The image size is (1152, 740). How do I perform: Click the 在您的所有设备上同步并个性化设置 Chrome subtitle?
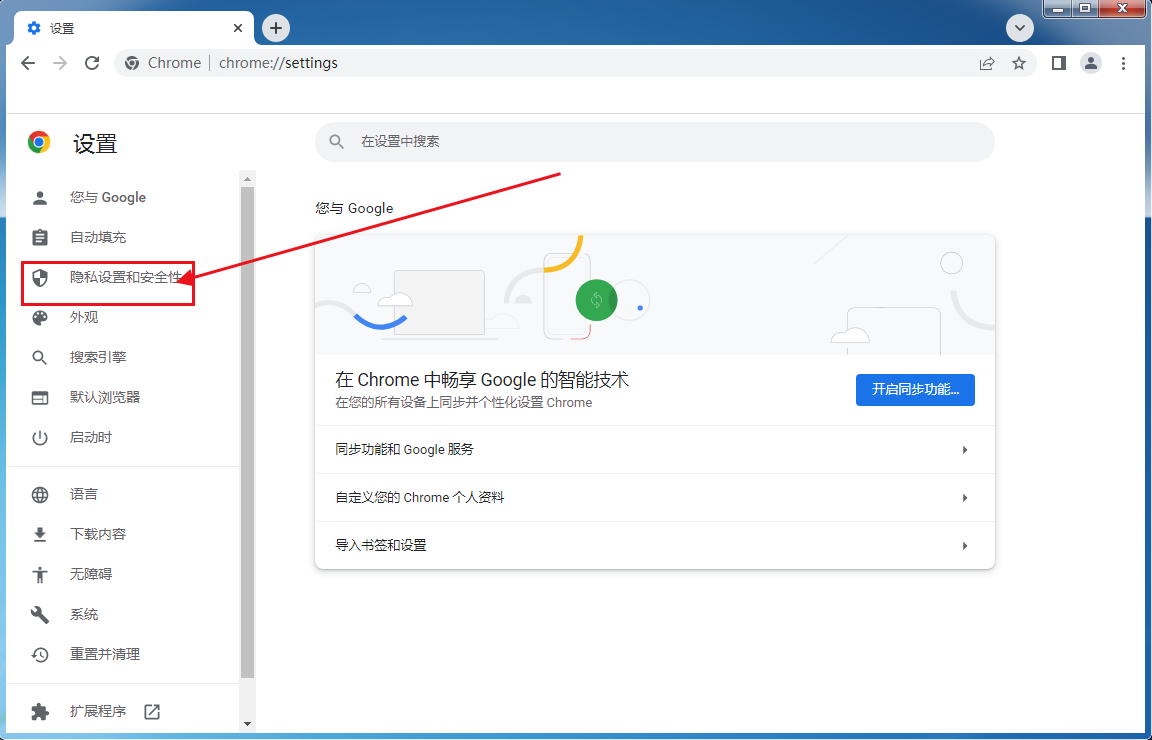(x=464, y=403)
